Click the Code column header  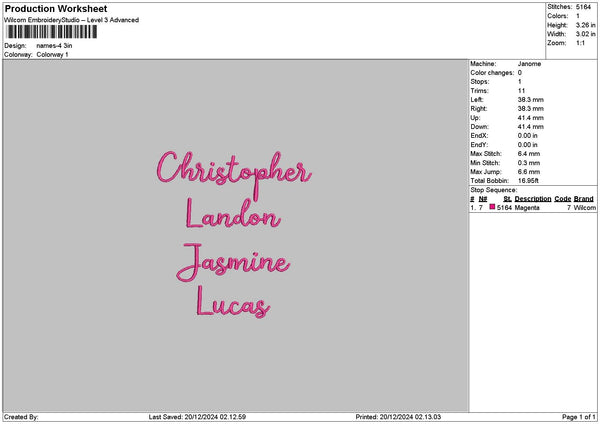tap(562, 199)
